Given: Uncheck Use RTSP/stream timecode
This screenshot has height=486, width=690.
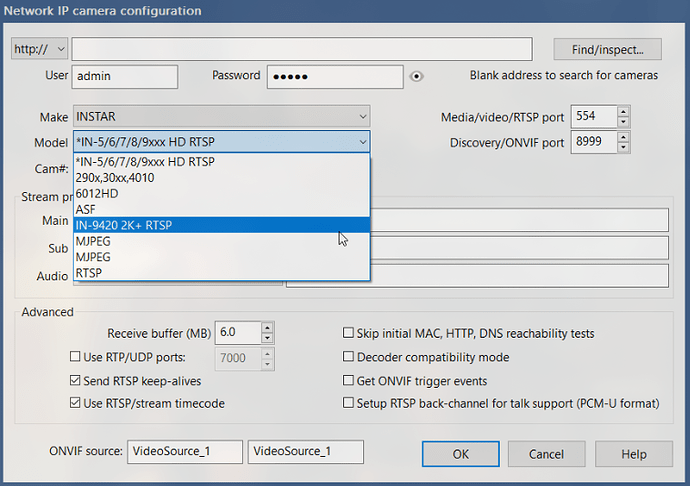Looking at the screenshot, I should click(x=75, y=403).
